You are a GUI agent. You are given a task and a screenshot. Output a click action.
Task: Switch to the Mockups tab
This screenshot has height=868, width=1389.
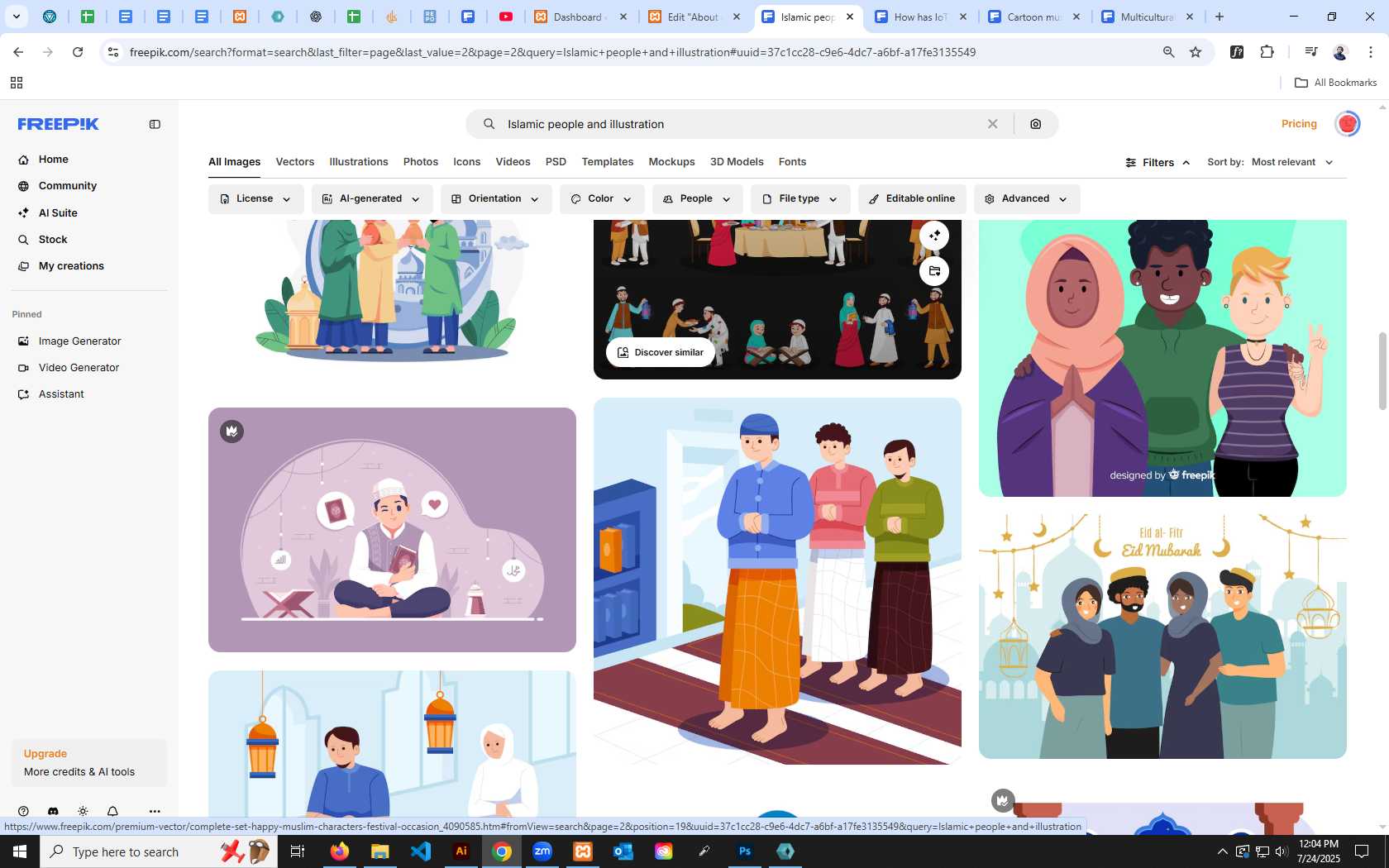(x=671, y=162)
